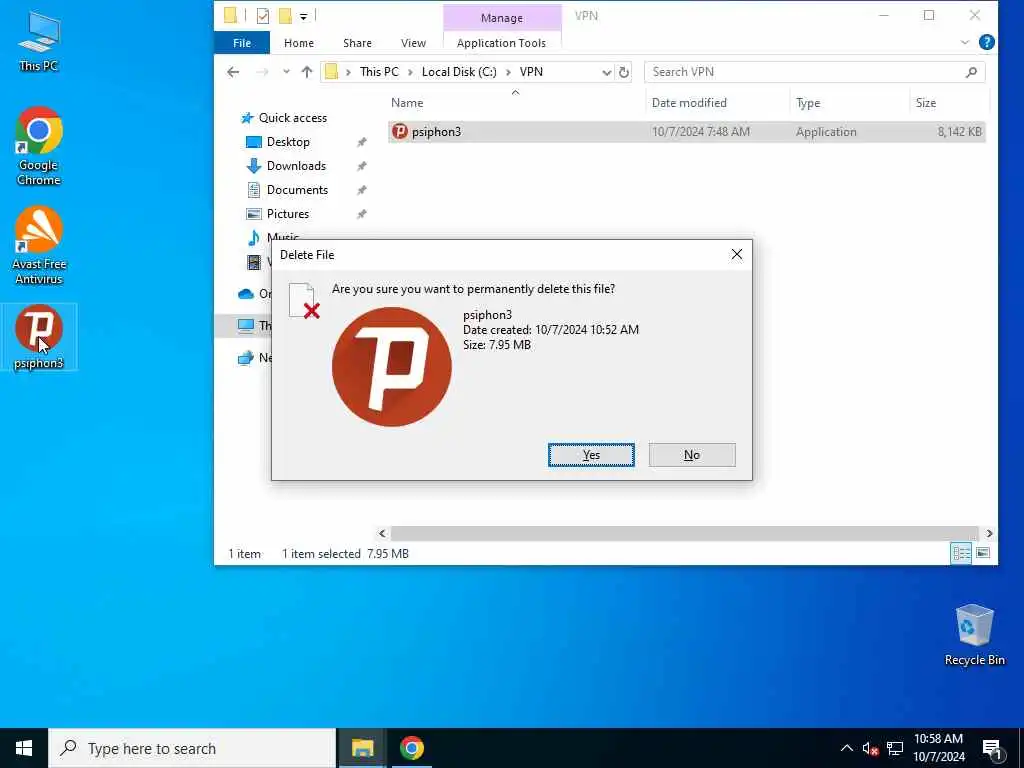Screen dimensions: 1024x768
Task: Close the Delete File dialog
Action: click(736, 255)
